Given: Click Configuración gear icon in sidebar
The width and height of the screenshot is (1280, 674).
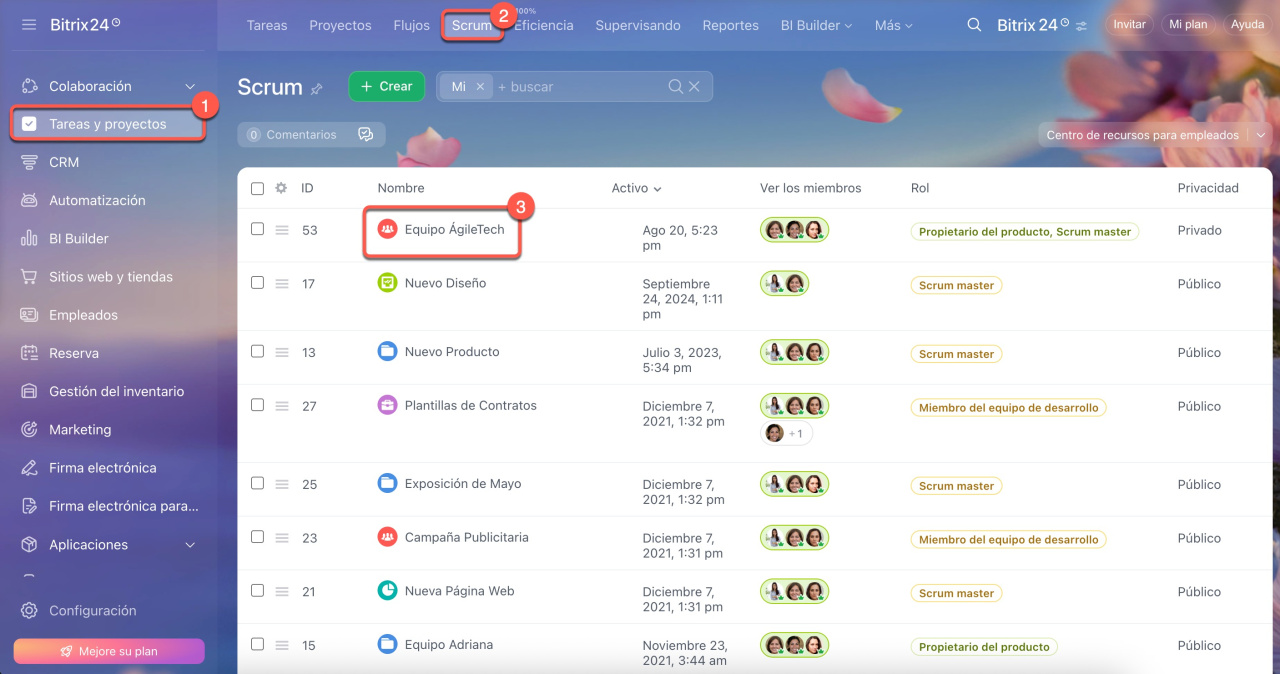Looking at the screenshot, I should pyautogui.click(x=30, y=611).
